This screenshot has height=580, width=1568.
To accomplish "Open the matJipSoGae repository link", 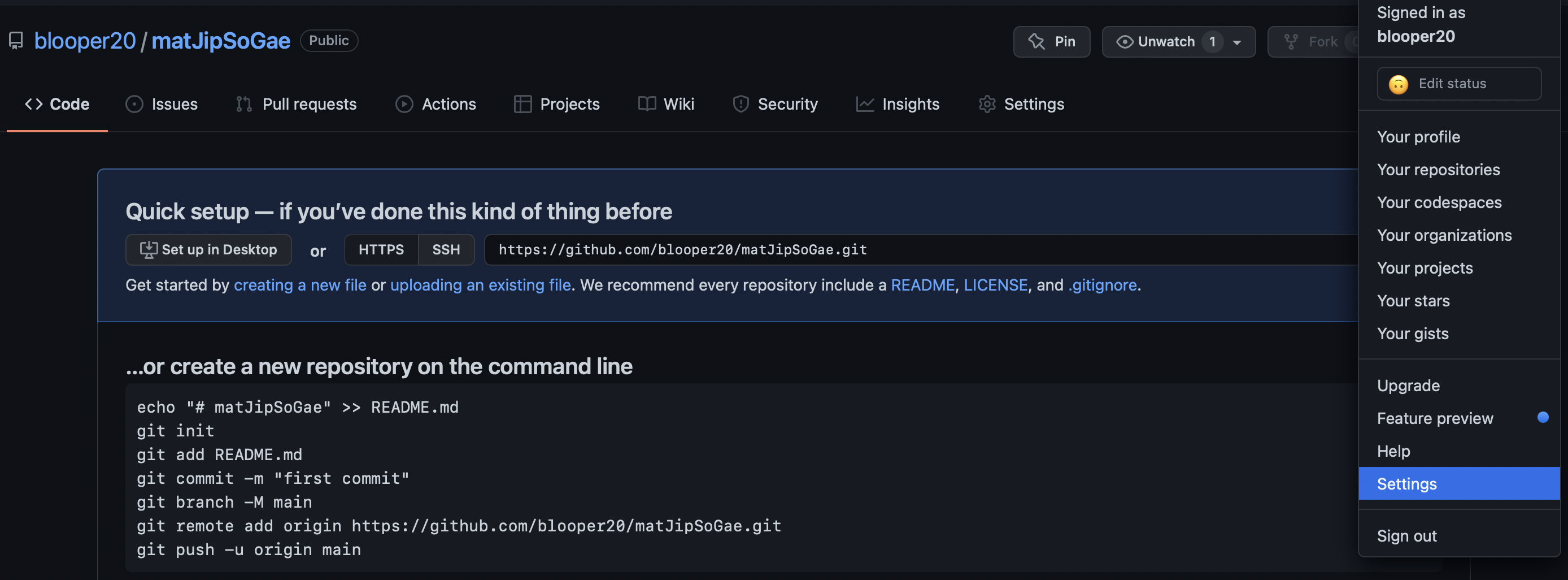I will pyautogui.click(x=221, y=41).
